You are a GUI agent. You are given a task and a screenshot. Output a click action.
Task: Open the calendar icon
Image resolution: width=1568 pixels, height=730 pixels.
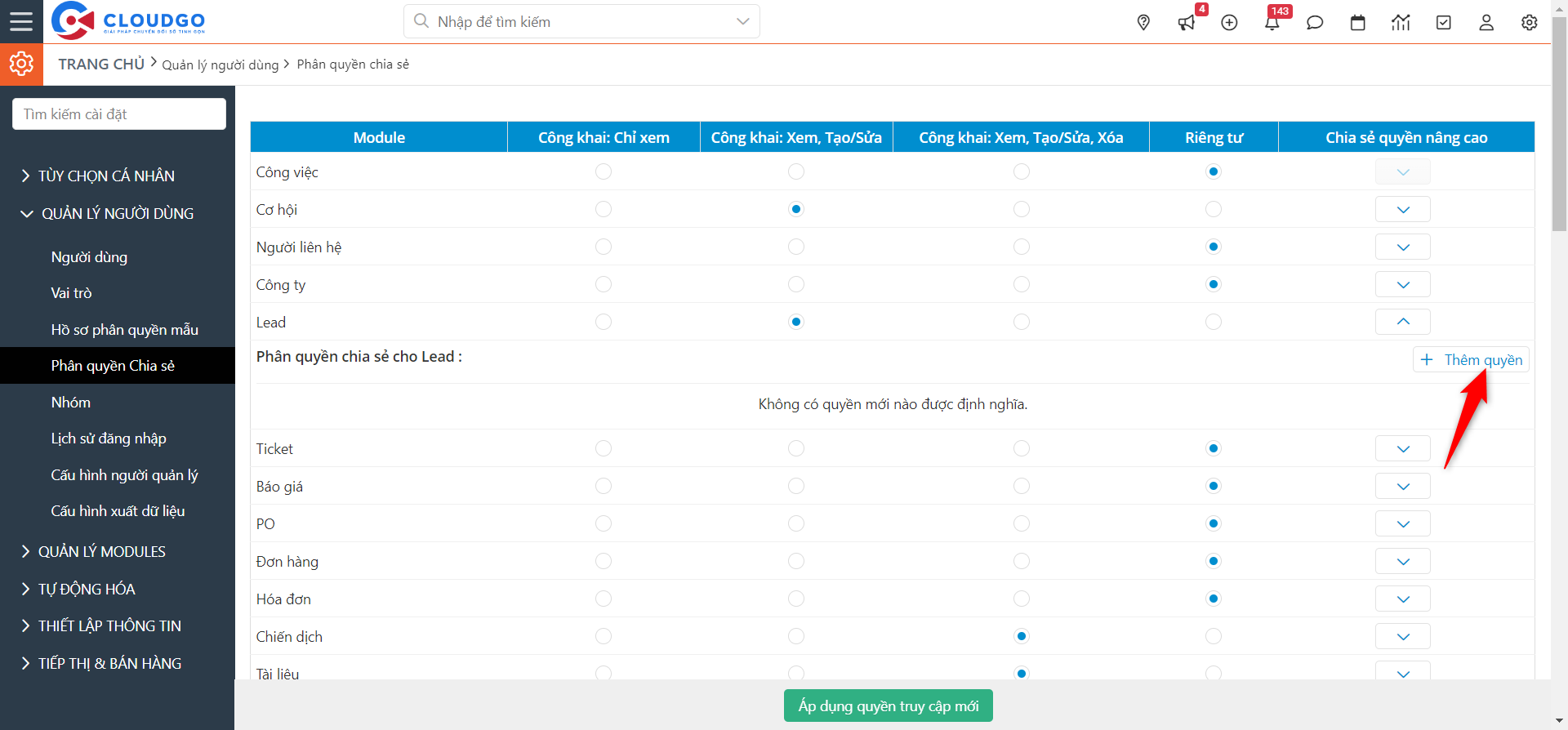pos(1358,23)
